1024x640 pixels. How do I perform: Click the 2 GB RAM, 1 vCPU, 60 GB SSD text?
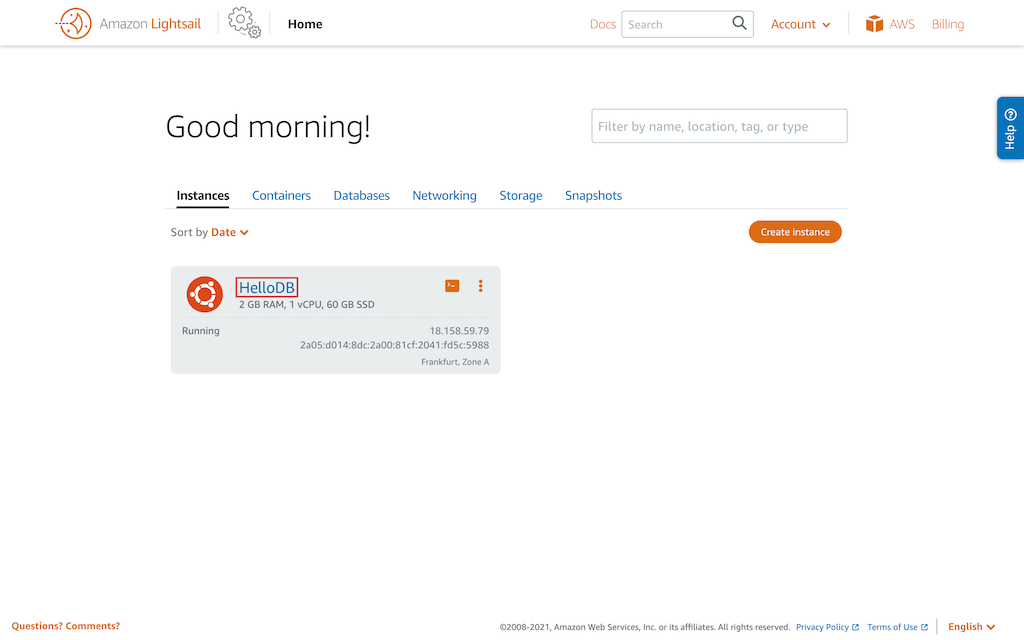pyautogui.click(x=306, y=304)
